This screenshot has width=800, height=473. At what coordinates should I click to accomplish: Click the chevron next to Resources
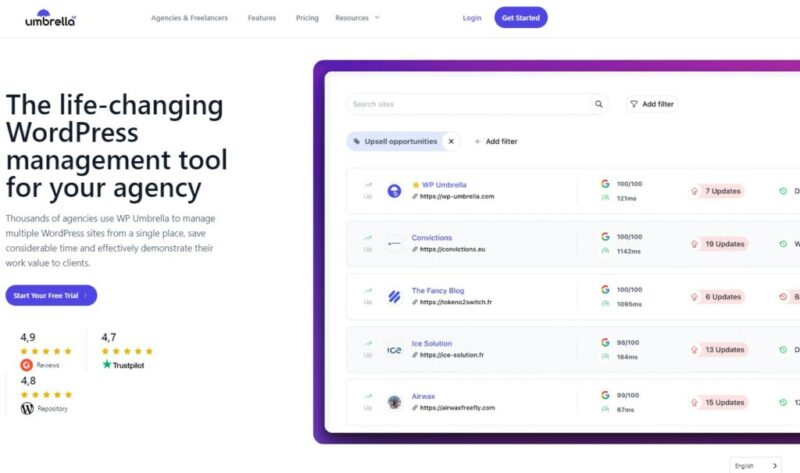[377, 18]
